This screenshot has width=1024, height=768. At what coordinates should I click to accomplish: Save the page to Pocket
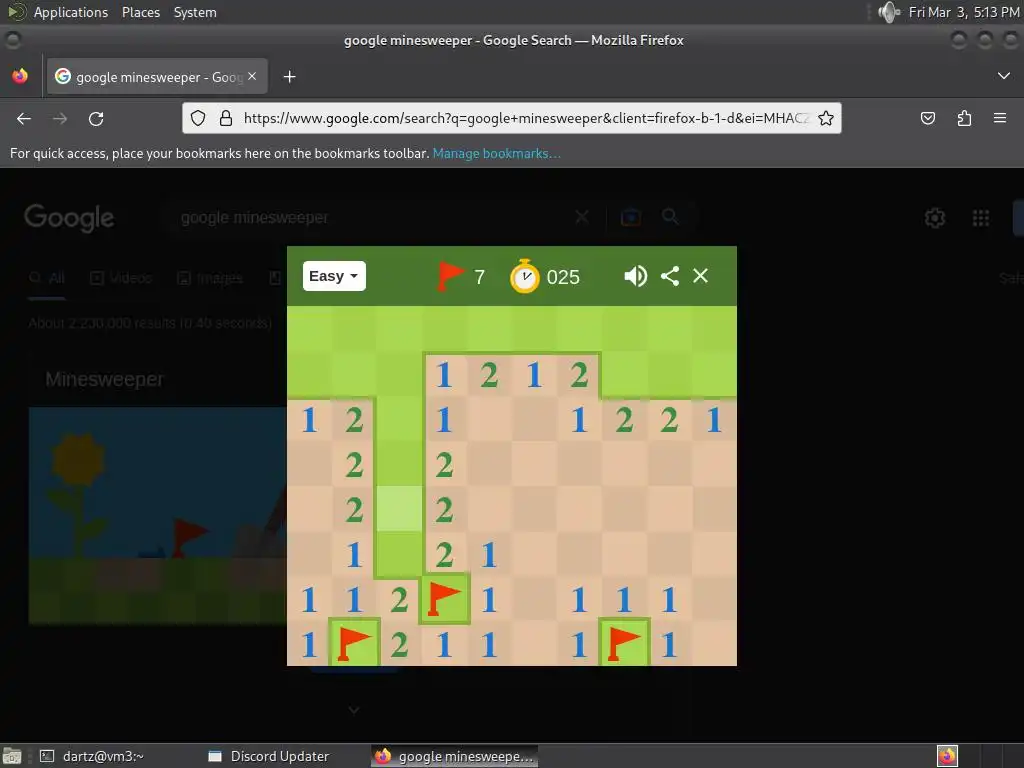tap(927, 118)
